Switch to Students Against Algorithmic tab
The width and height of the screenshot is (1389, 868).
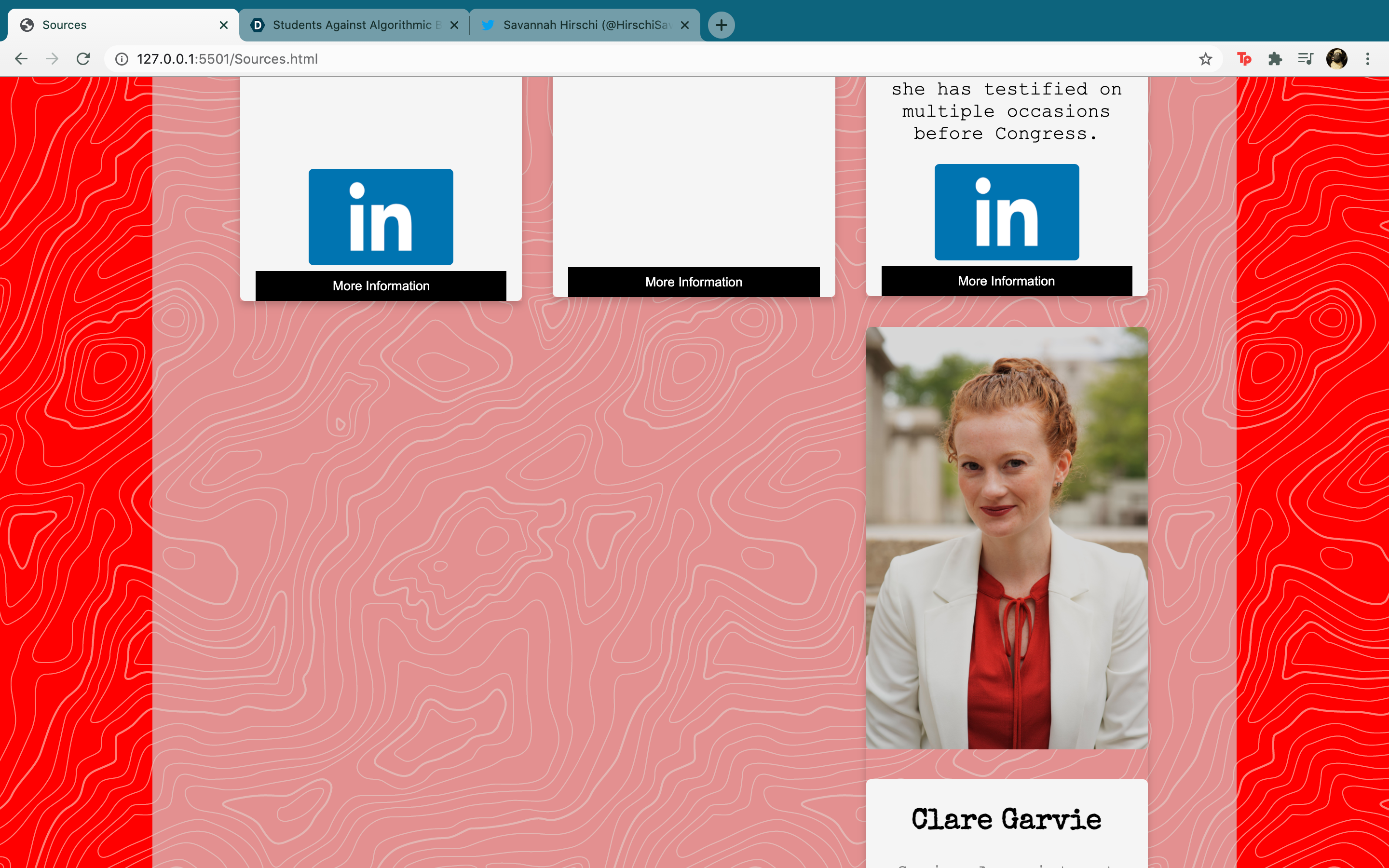tap(351, 25)
